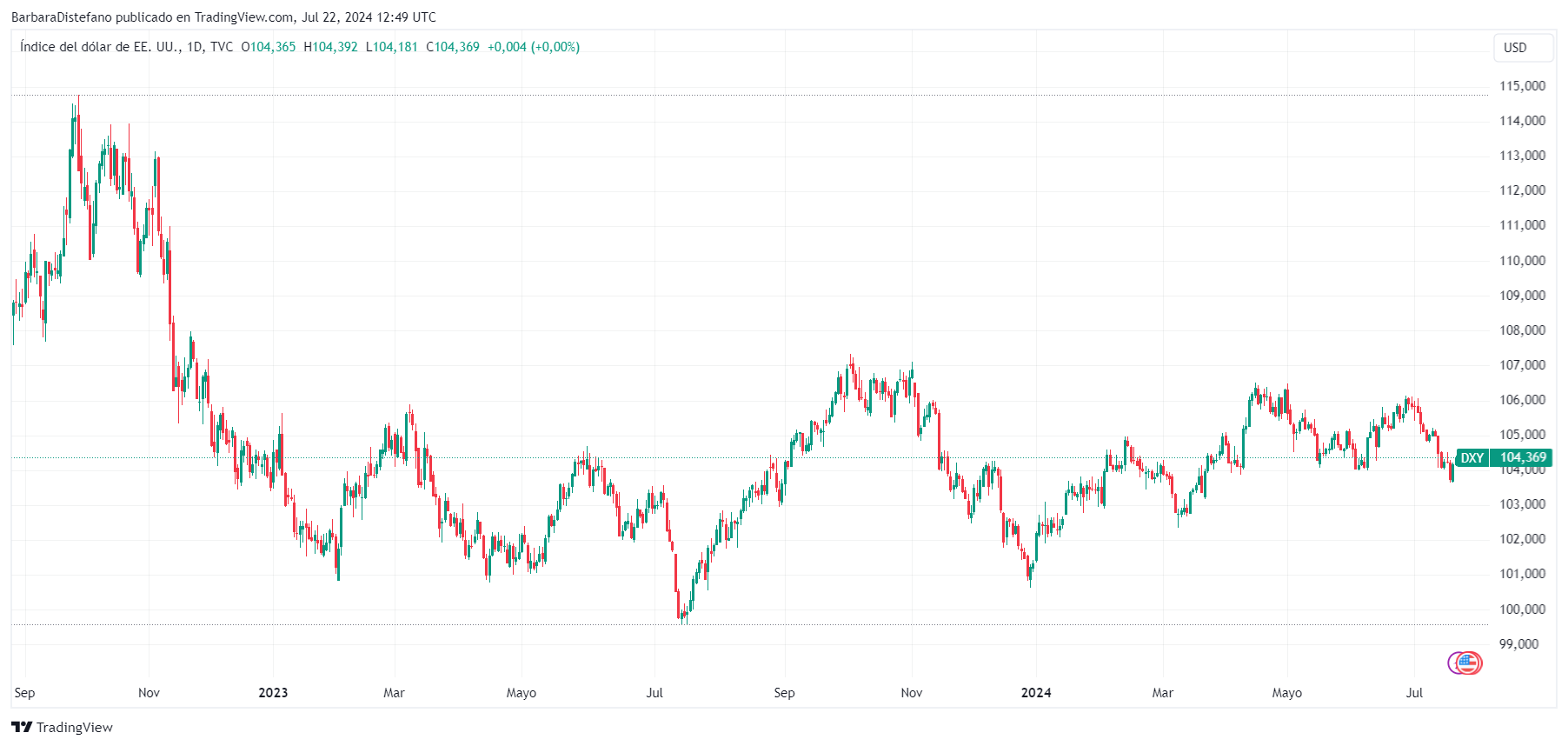Click the 107,000 price axis label

(x=1522, y=365)
